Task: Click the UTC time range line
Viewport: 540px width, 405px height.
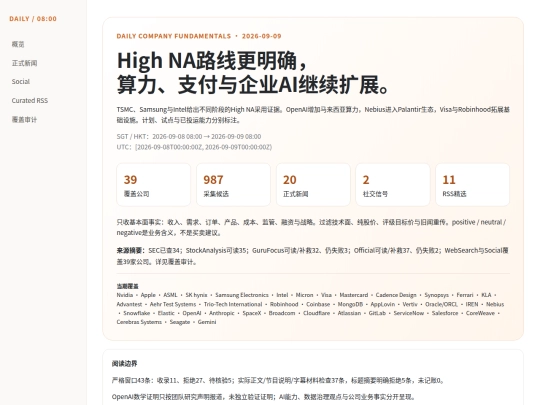Action: click(x=194, y=147)
